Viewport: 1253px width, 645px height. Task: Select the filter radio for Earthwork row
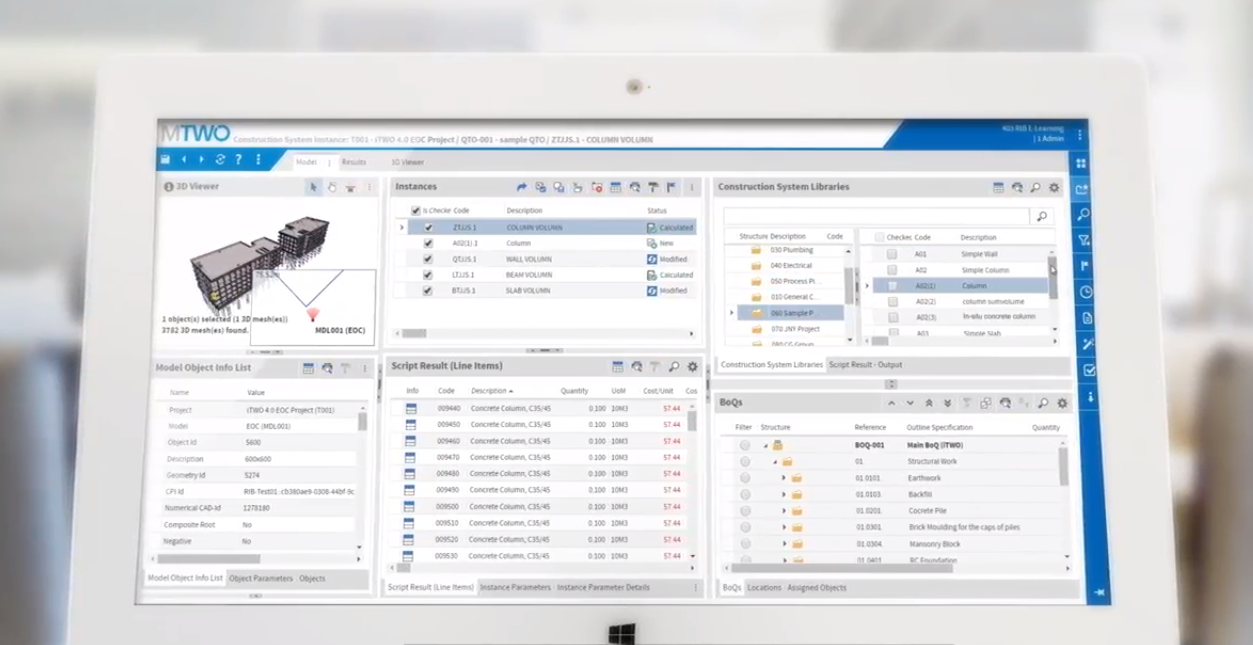click(x=745, y=478)
